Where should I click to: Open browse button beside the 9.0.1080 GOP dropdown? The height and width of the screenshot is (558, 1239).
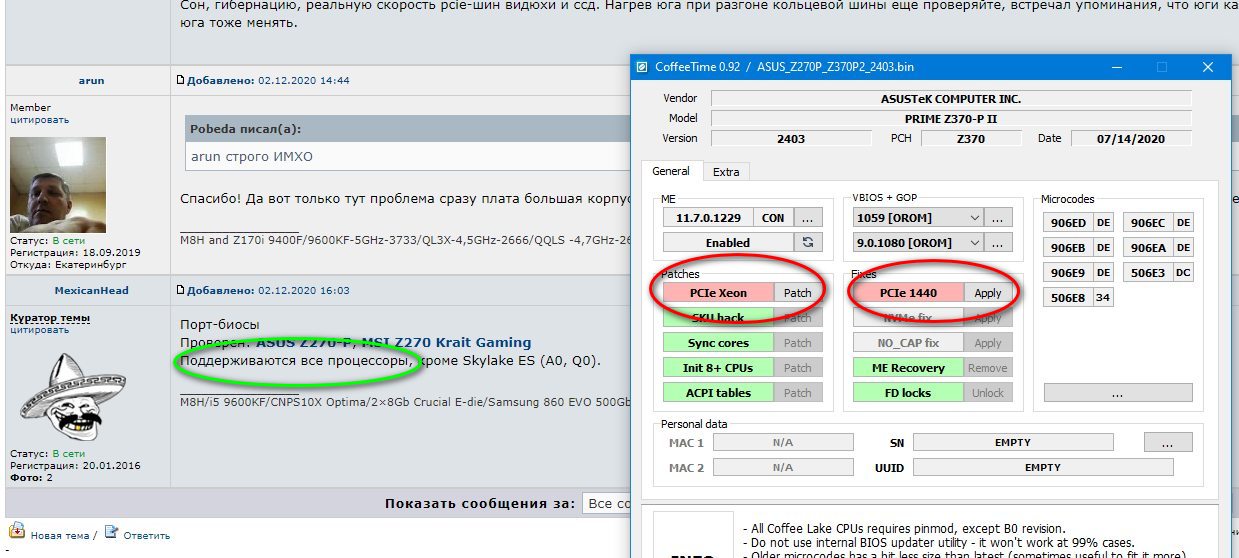coord(998,242)
